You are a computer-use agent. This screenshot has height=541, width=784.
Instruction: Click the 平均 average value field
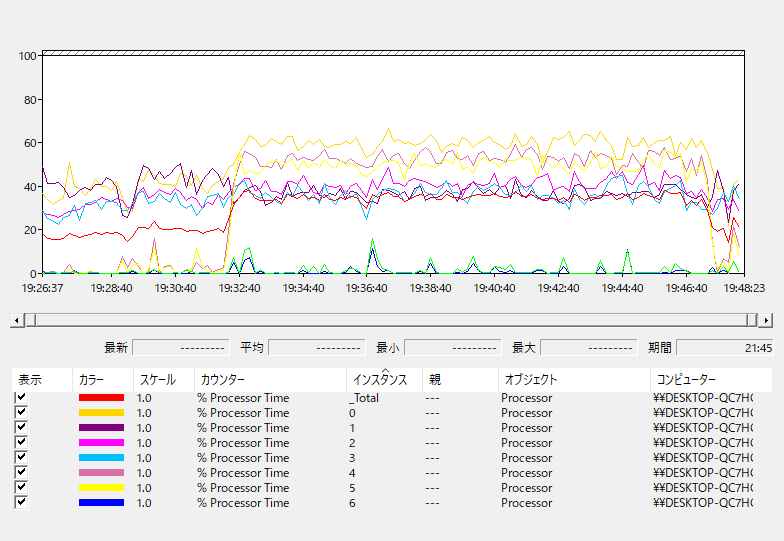coord(316,348)
